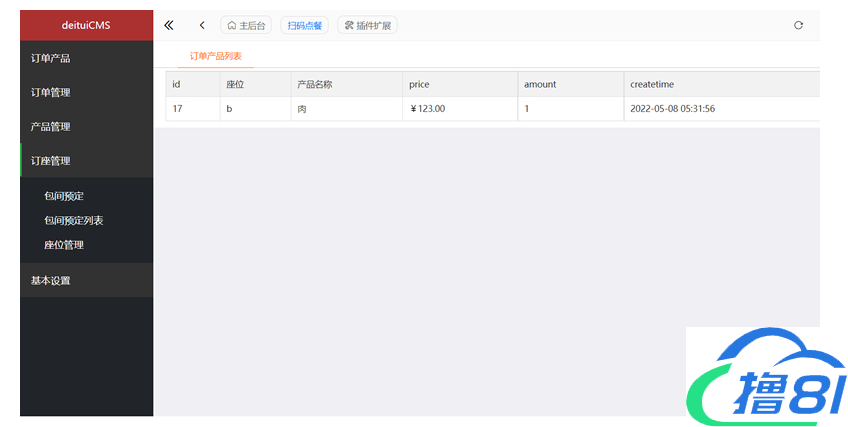Expand the 产品管理 sidebar menu
The width and height of the screenshot is (848, 427).
pyautogui.click(x=86, y=126)
